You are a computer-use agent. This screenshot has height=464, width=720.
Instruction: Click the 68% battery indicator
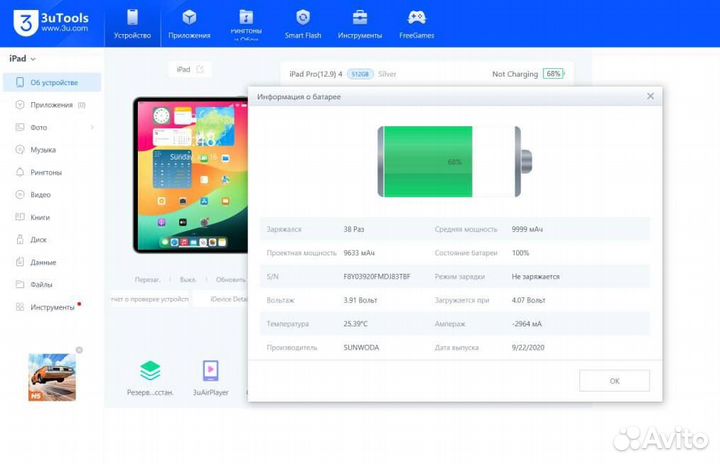tap(553, 74)
